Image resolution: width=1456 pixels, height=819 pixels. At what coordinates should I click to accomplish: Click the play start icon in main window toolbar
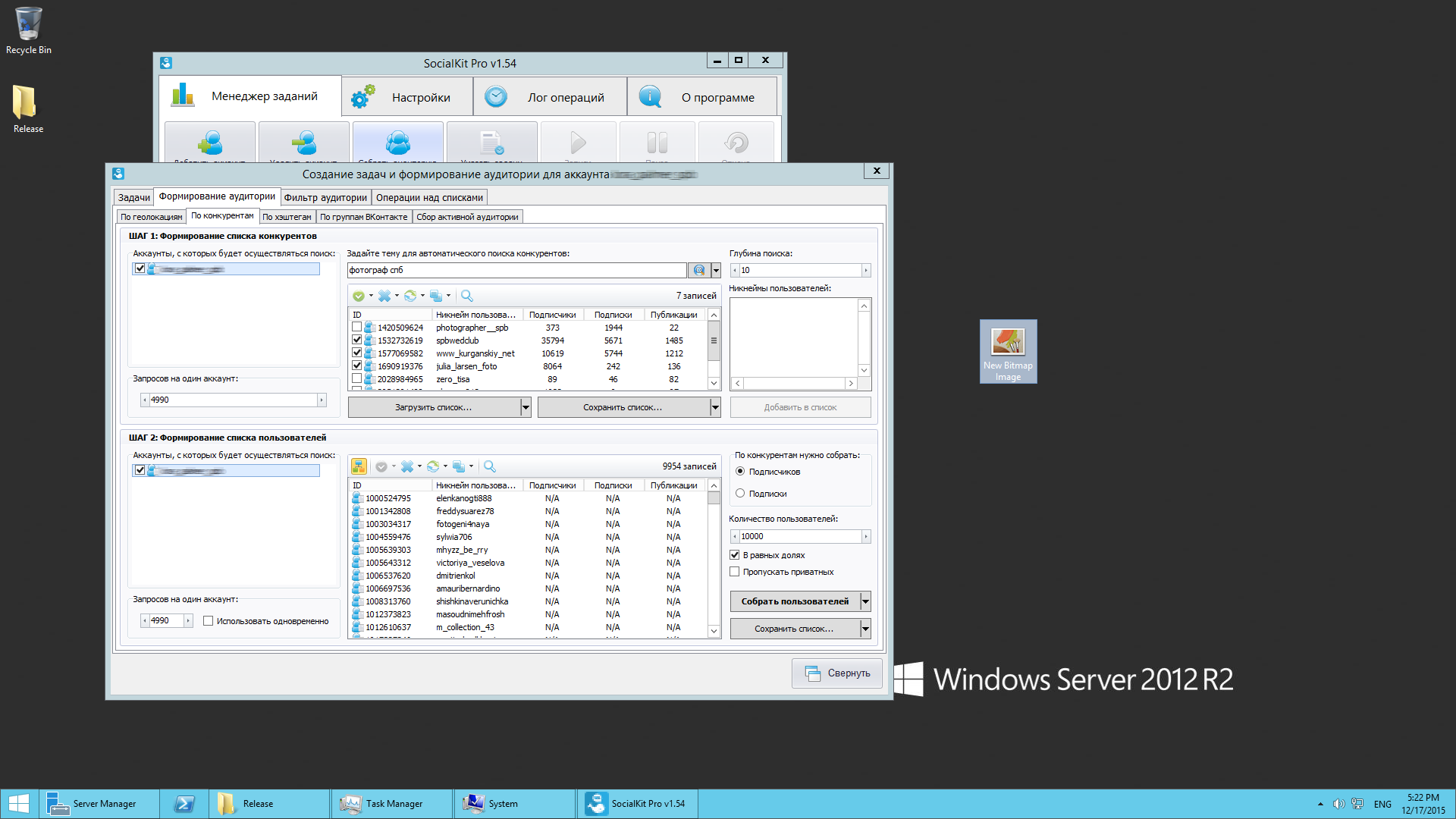click(578, 142)
